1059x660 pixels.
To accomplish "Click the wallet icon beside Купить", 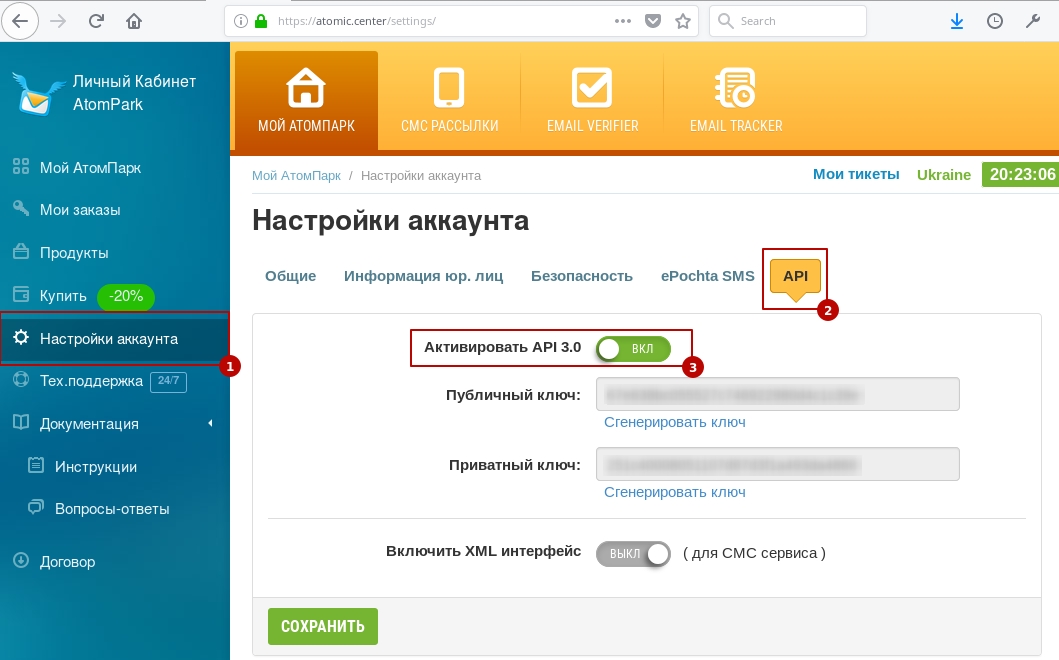I will coord(21,295).
